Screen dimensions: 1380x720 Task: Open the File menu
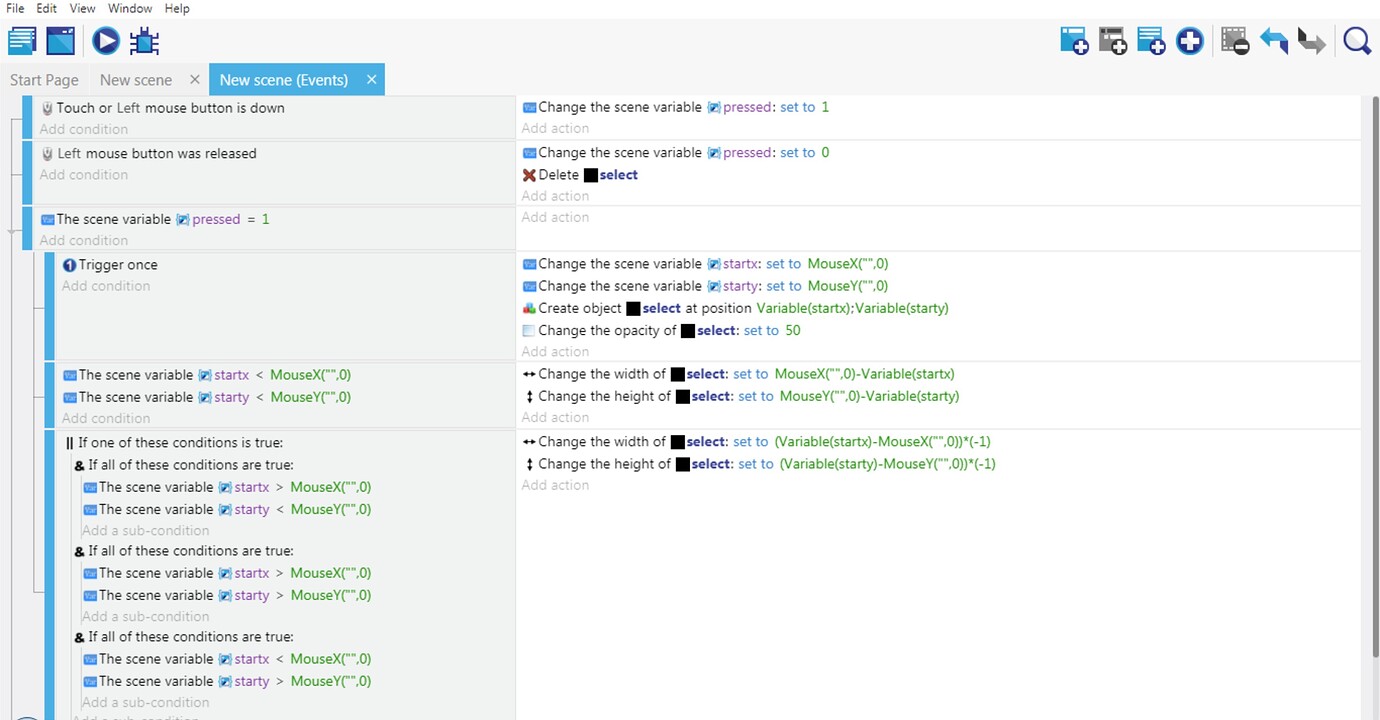15,8
